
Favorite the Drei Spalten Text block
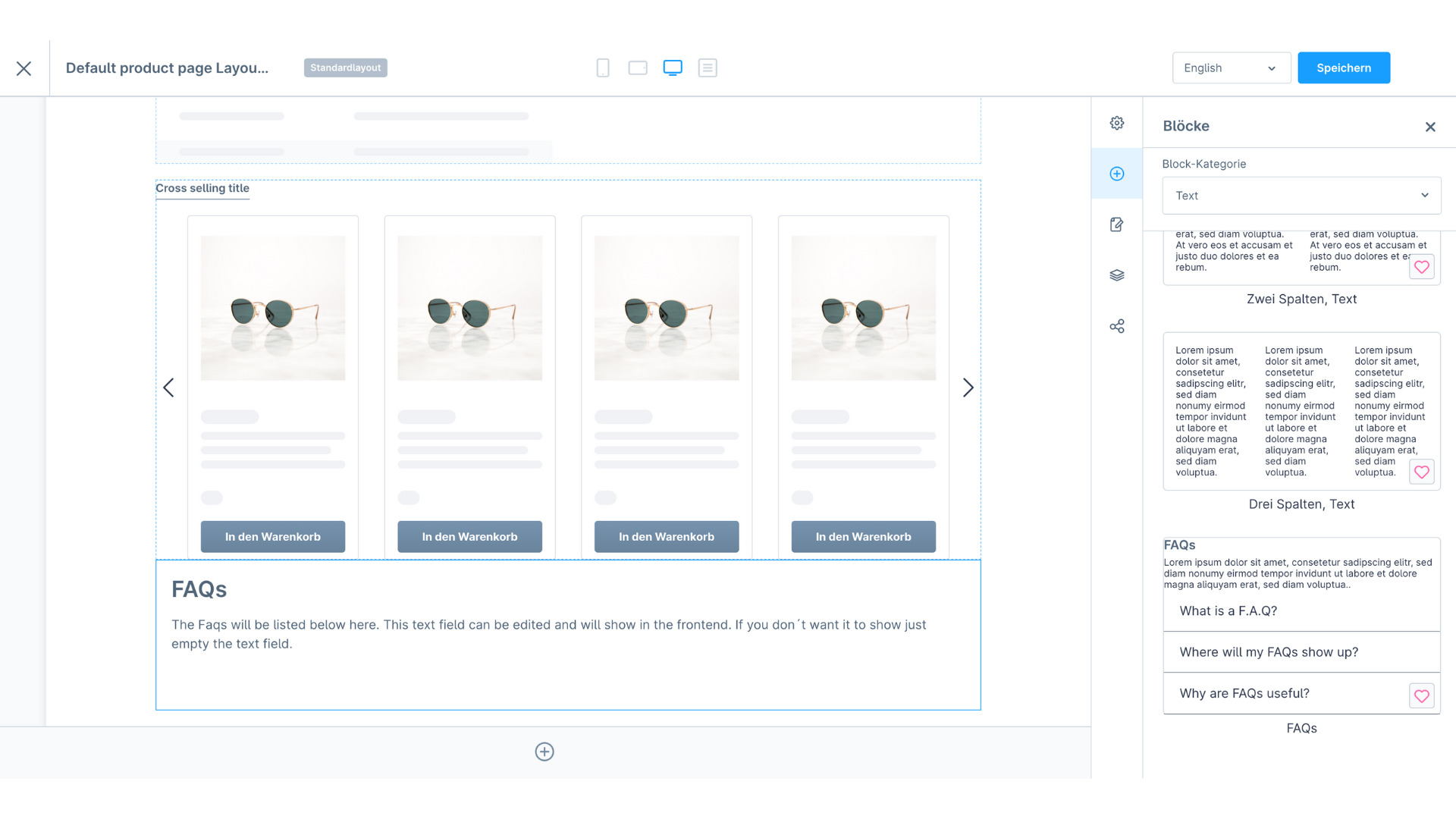[x=1422, y=472]
